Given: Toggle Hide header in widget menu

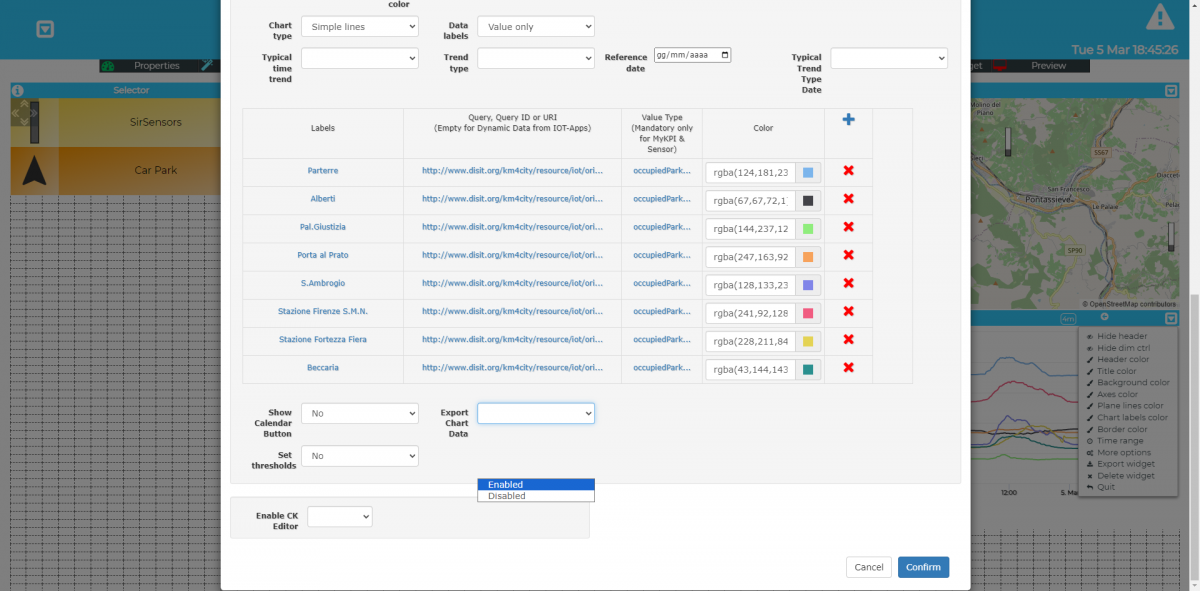Looking at the screenshot, I should [1121, 336].
